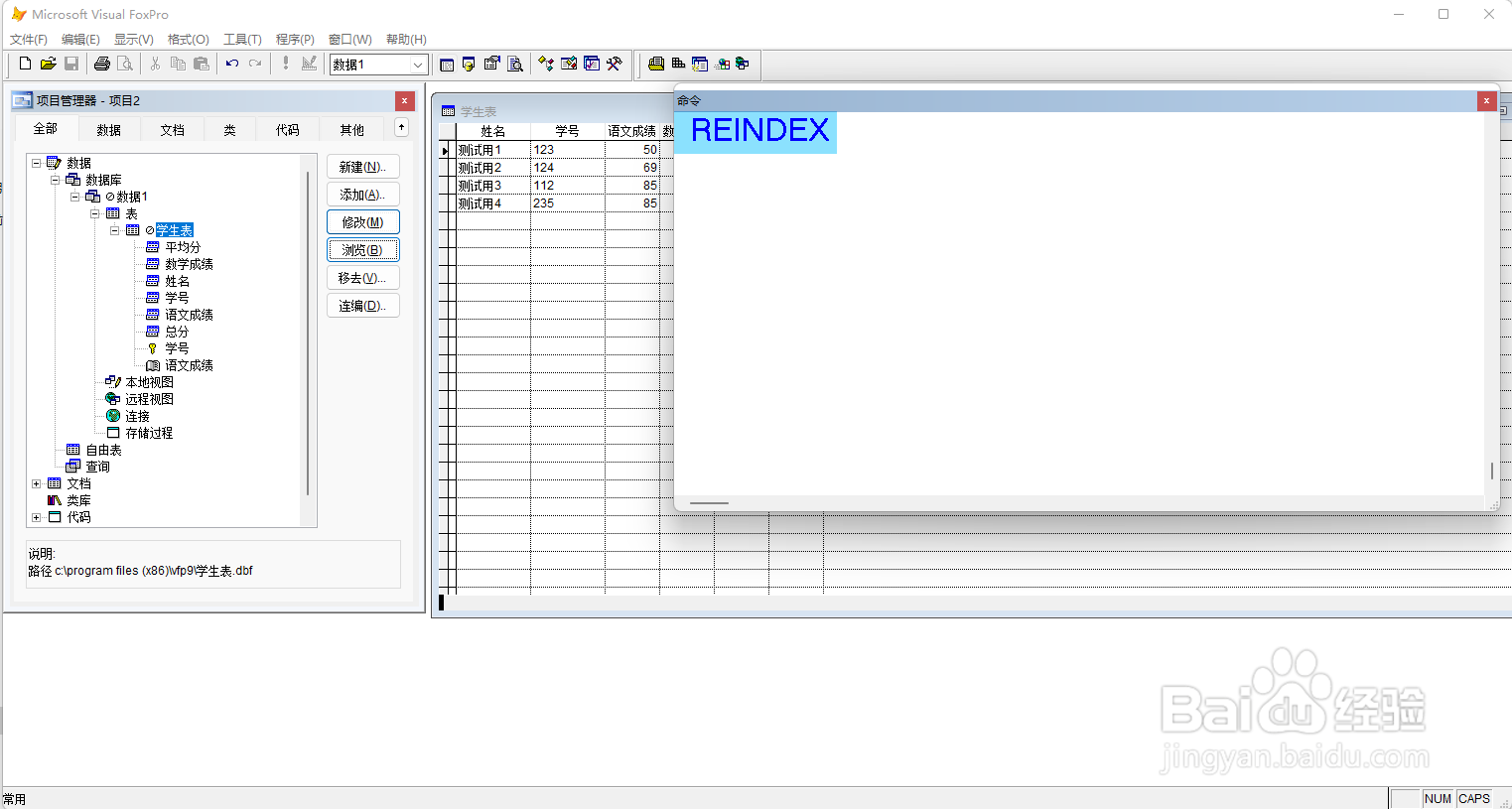Click the last icon on the second toolbar
The height and width of the screenshot is (809, 1512).
(x=742, y=64)
